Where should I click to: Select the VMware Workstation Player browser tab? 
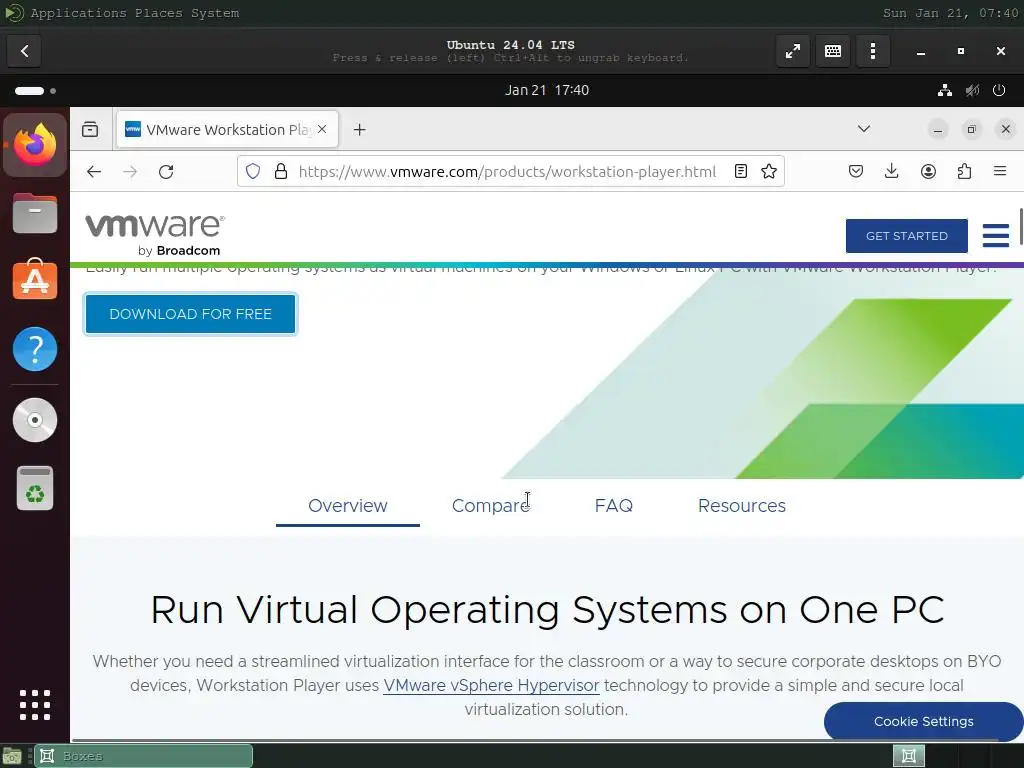(227, 129)
